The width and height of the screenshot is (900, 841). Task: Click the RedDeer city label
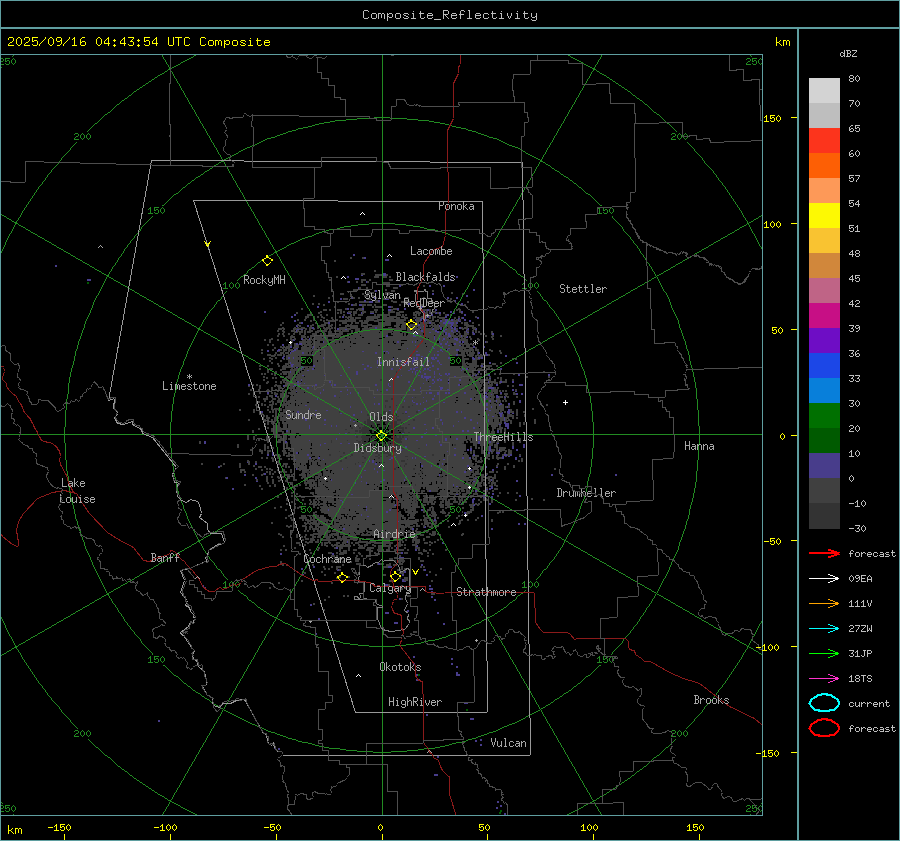click(424, 303)
